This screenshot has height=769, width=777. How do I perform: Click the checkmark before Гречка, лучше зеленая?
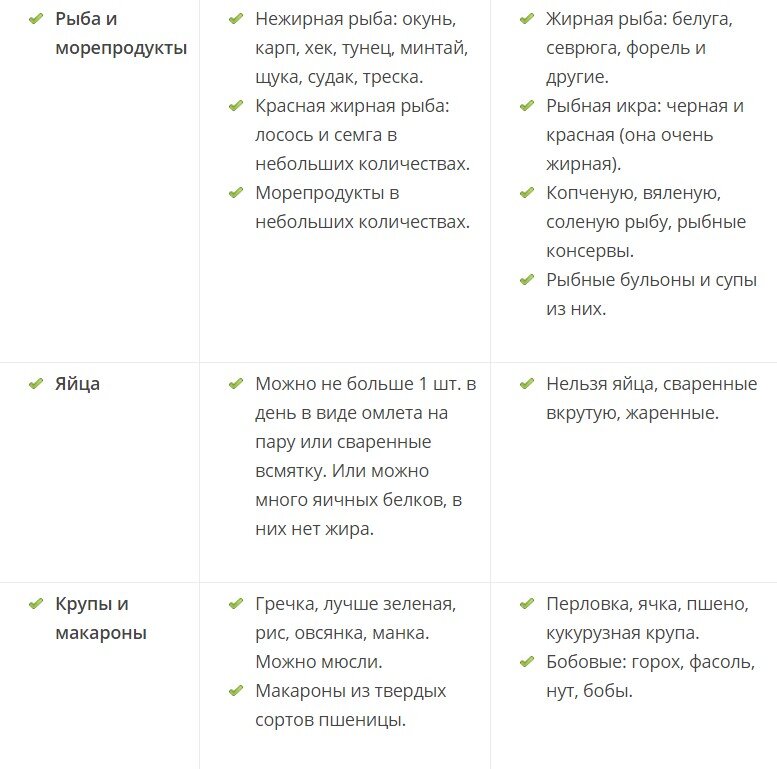tap(236, 604)
